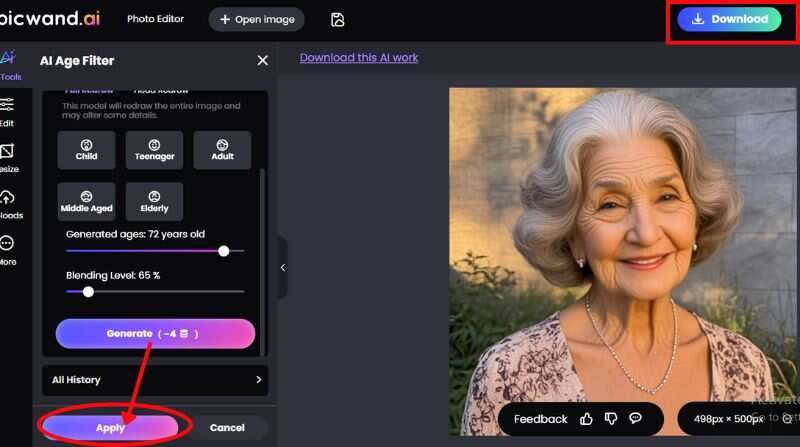800x447 pixels.
Task: Click the filter panel vertical scrollbar
Action: point(262,261)
